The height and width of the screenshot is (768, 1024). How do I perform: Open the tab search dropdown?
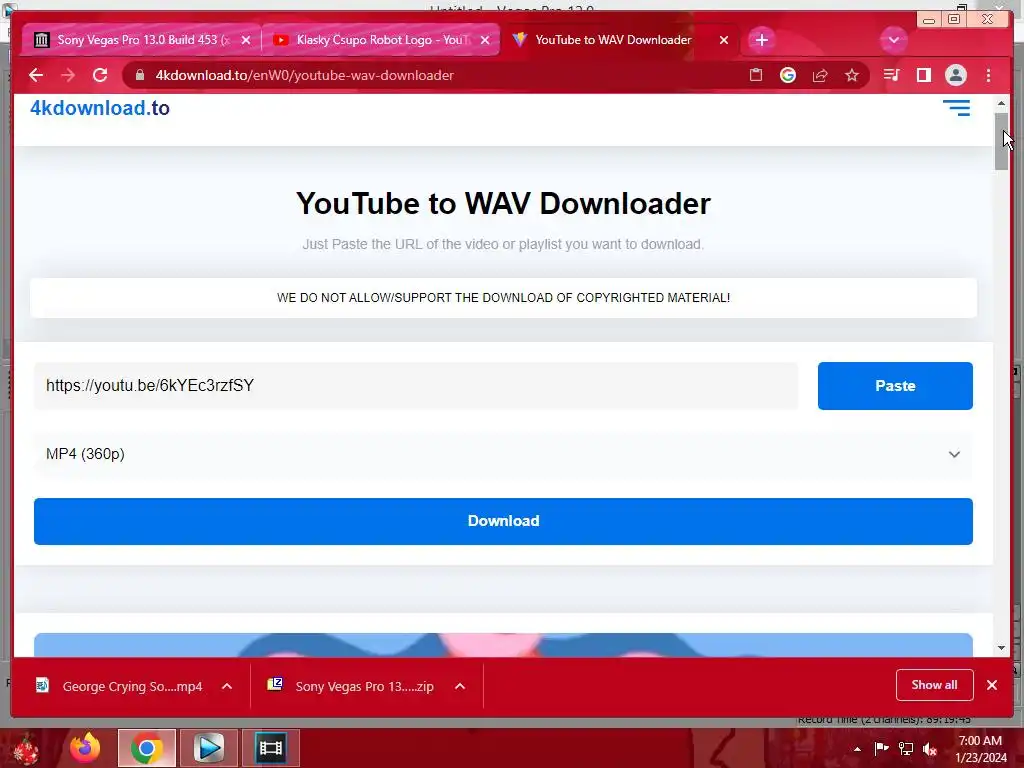pos(893,40)
